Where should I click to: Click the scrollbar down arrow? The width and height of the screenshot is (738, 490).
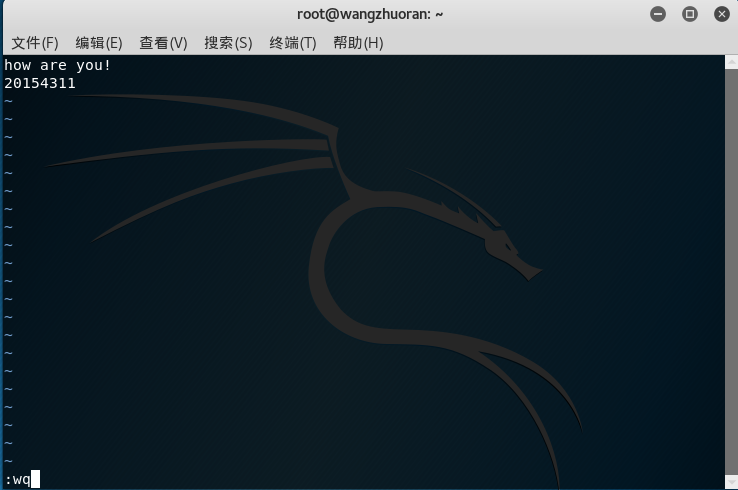[x=731, y=482]
